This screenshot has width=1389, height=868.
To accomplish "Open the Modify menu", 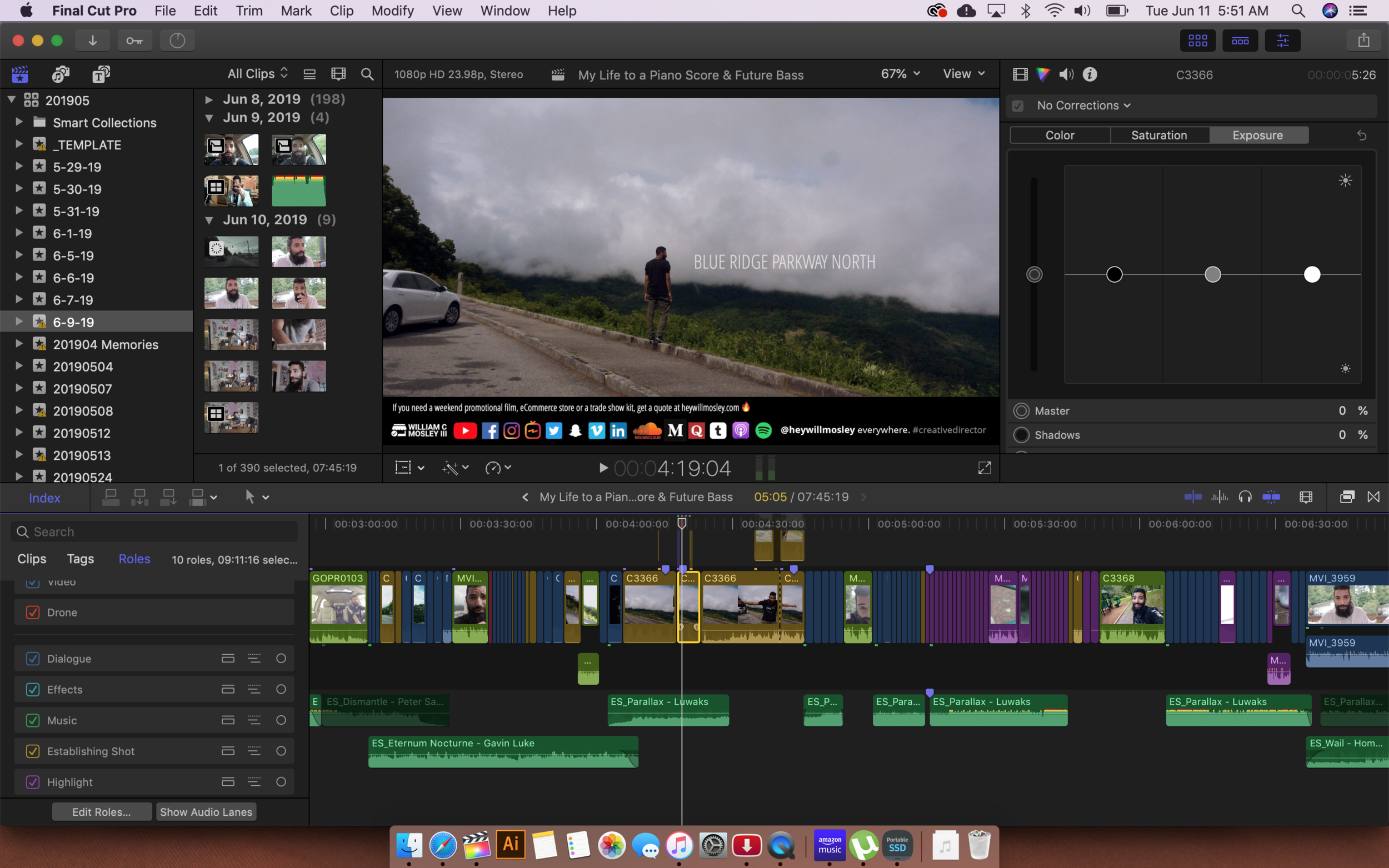I will pos(392,11).
